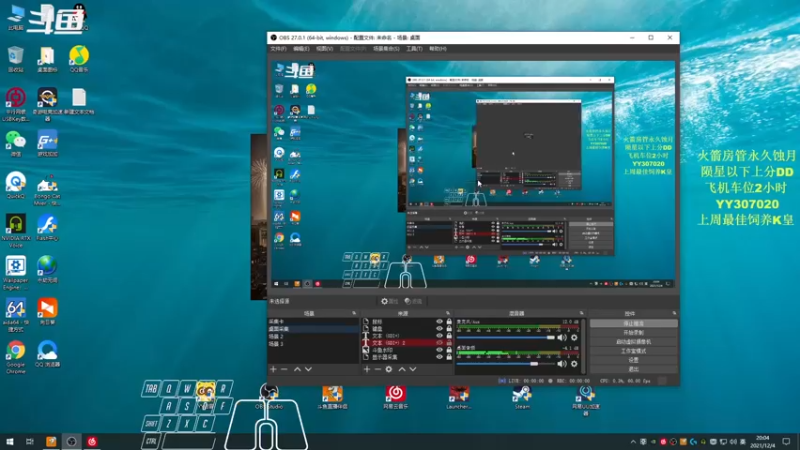Mute the 桌面音频 mixer channel
This screenshot has width=800, height=450.
[562, 364]
